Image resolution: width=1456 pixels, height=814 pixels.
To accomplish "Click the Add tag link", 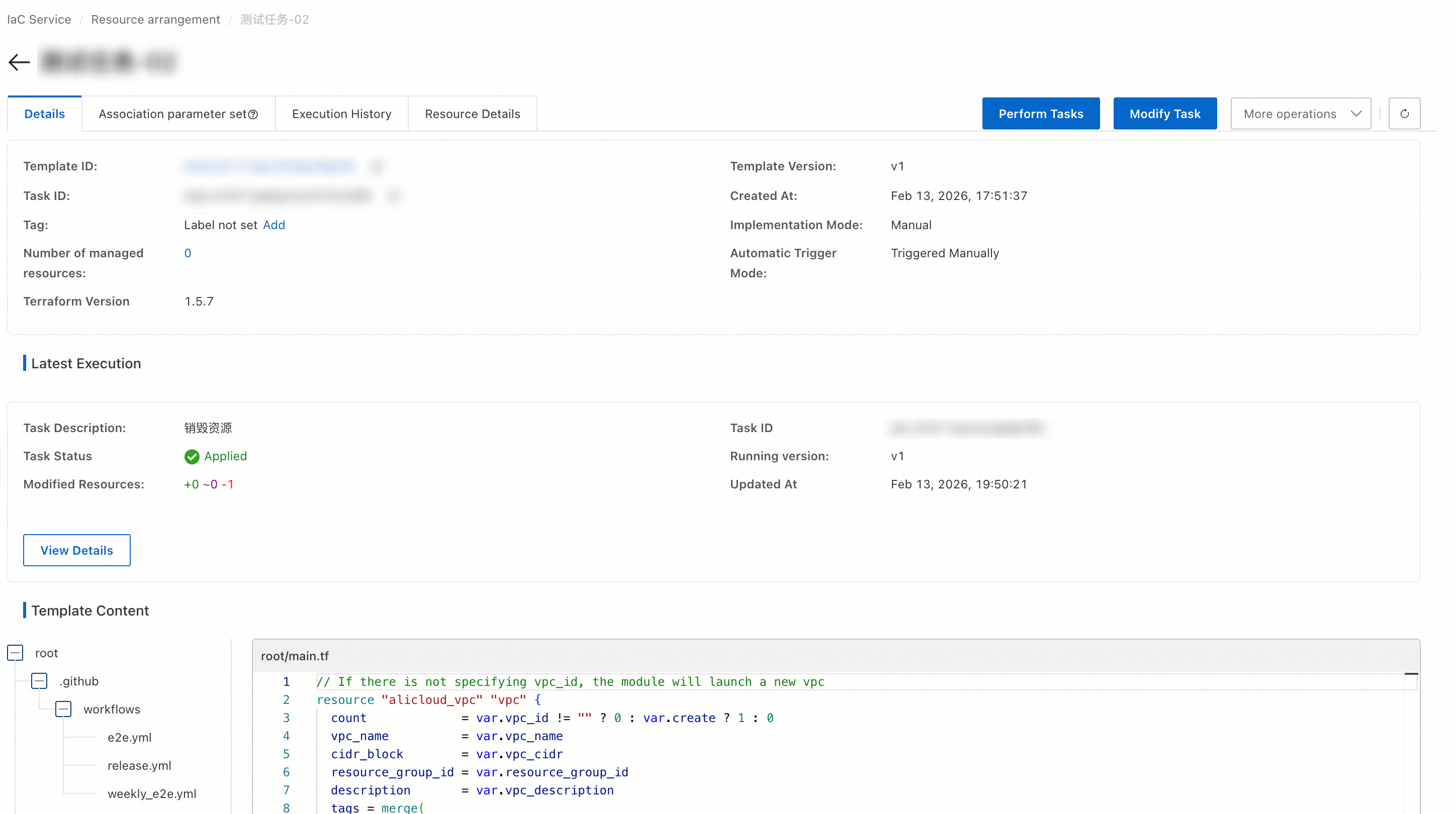I will pos(274,225).
